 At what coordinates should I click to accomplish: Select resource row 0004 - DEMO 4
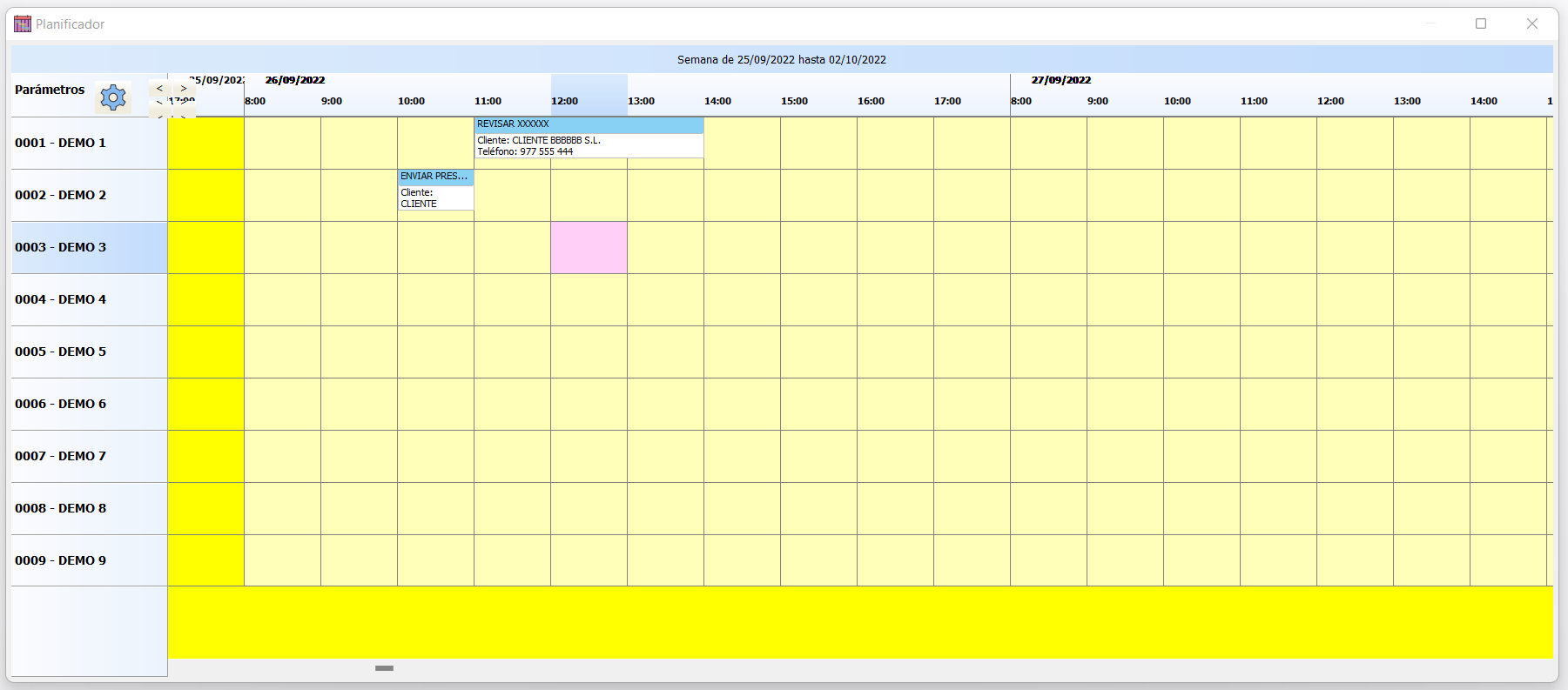pos(89,299)
